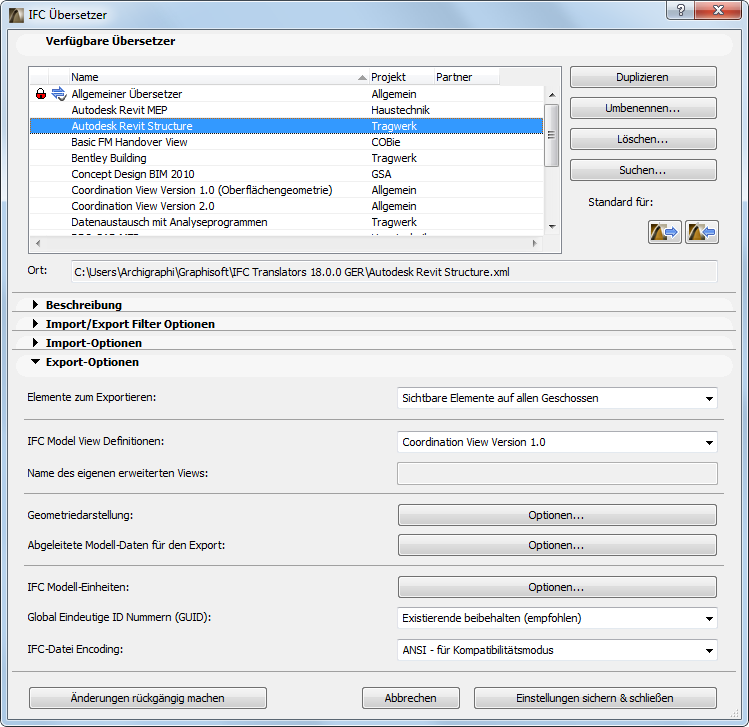Click the ArchiCAD icon in title bar
749x727 pixels.
pos(16,15)
